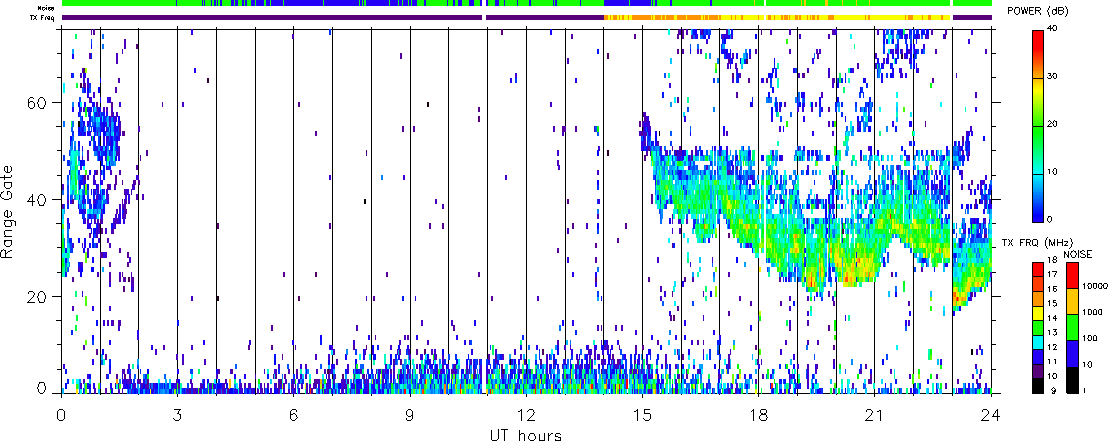This screenshot has height=441, width=1108.
Task: Click the Range Gate axis title
Action: click(8, 211)
